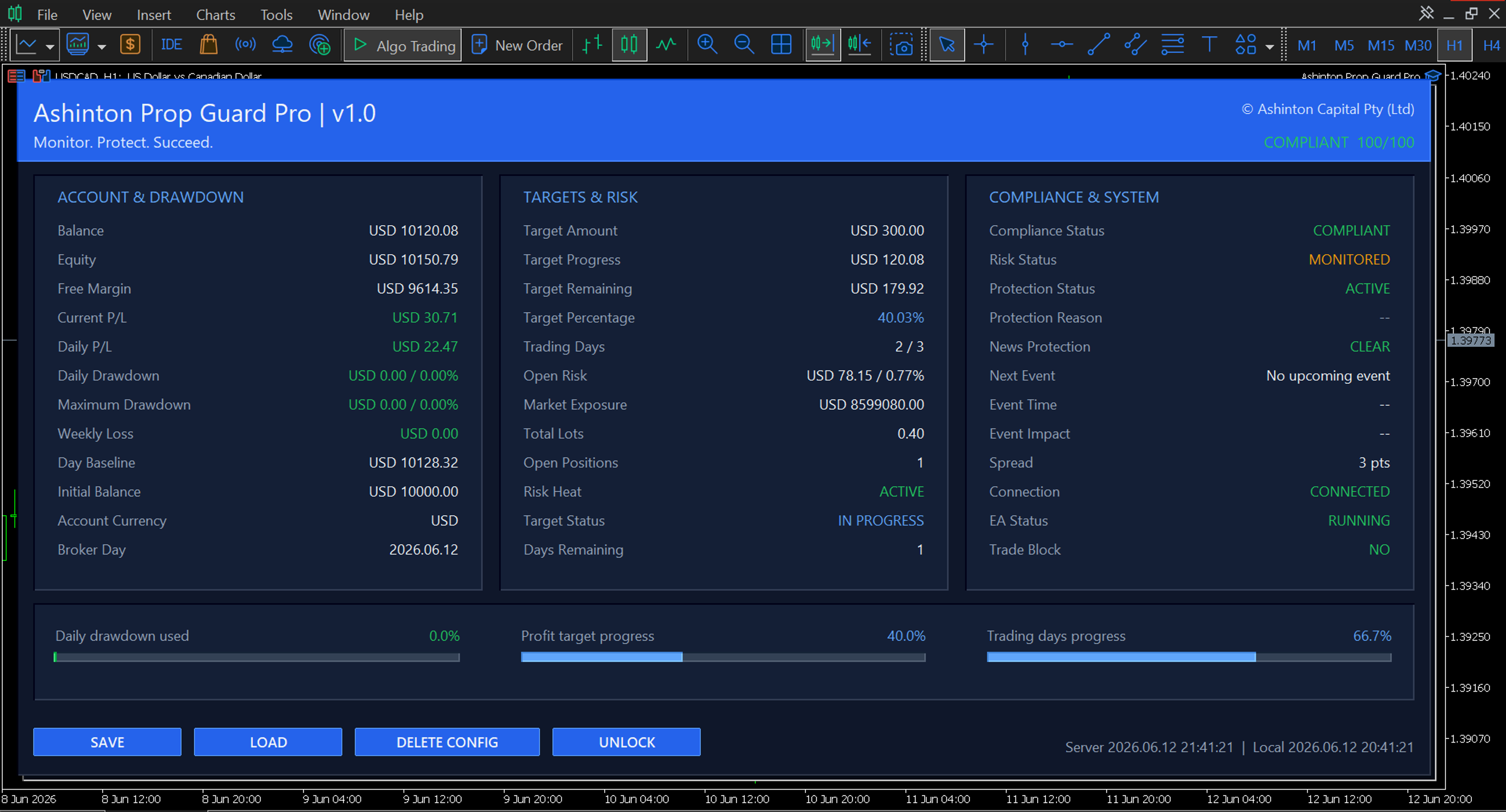
Task: Click the UNLOCK button
Action: [x=627, y=742]
